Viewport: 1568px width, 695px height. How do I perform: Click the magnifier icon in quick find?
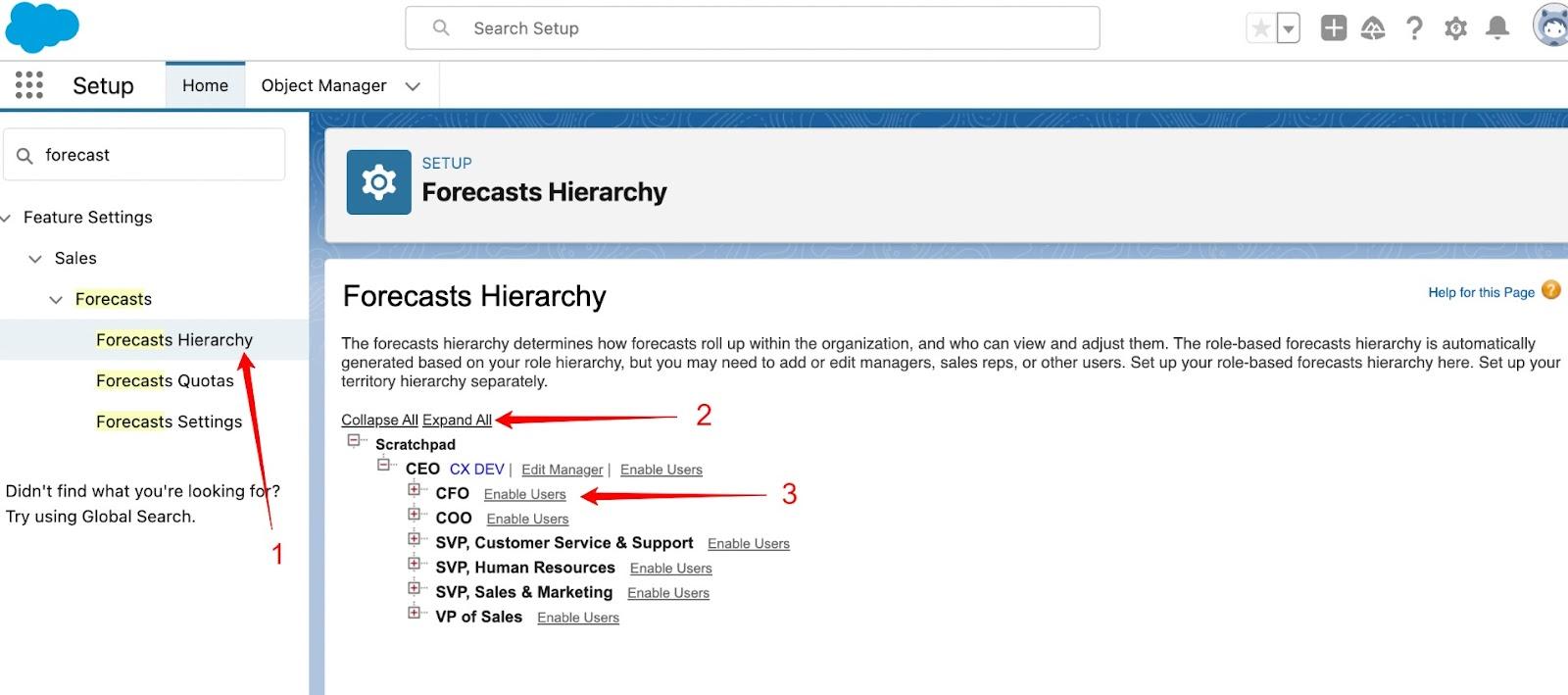(24, 155)
